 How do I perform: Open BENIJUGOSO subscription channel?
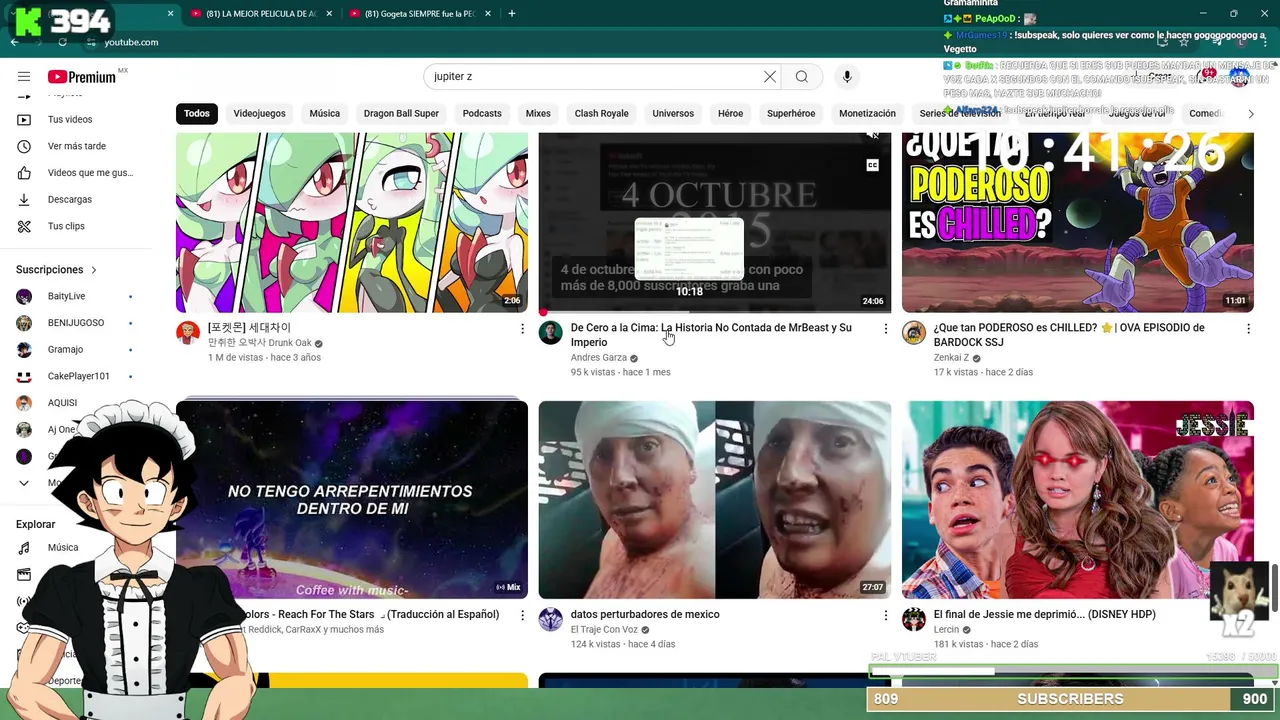pyautogui.click(x=75, y=323)
